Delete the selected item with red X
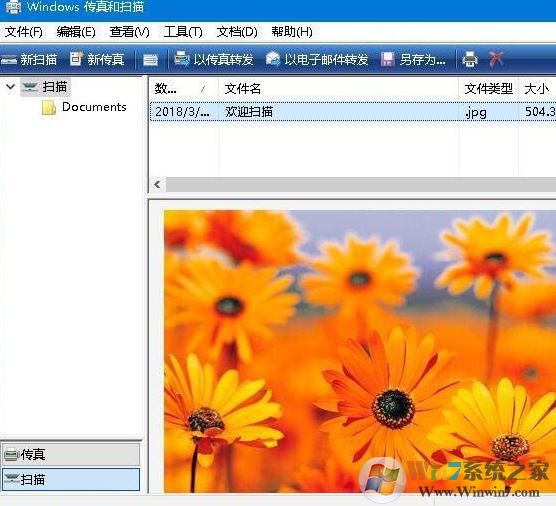This screenshot has height=506, width=556. pyautogui.click(x=496, y=59)
